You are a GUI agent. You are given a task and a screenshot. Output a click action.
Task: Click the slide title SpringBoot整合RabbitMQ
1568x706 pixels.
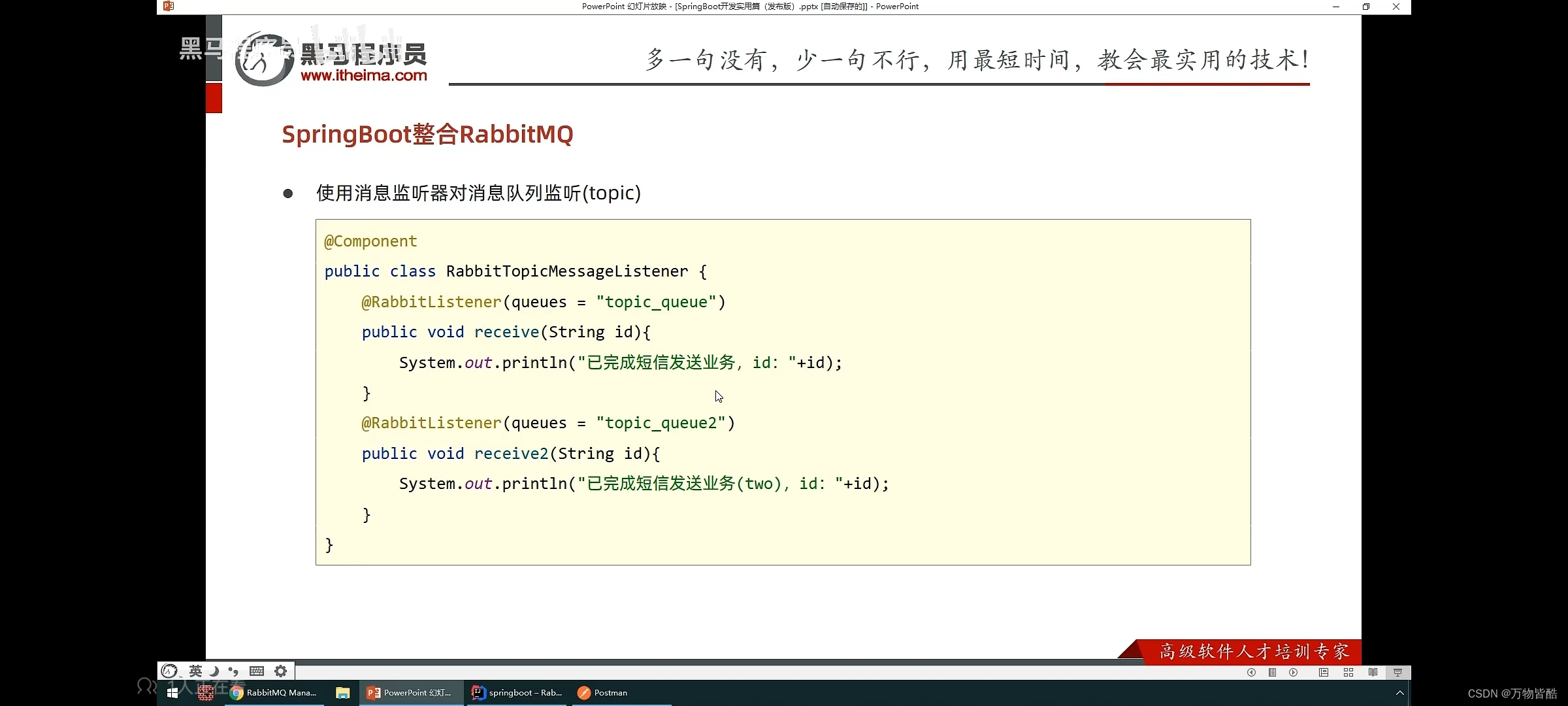tap(427, 134)
